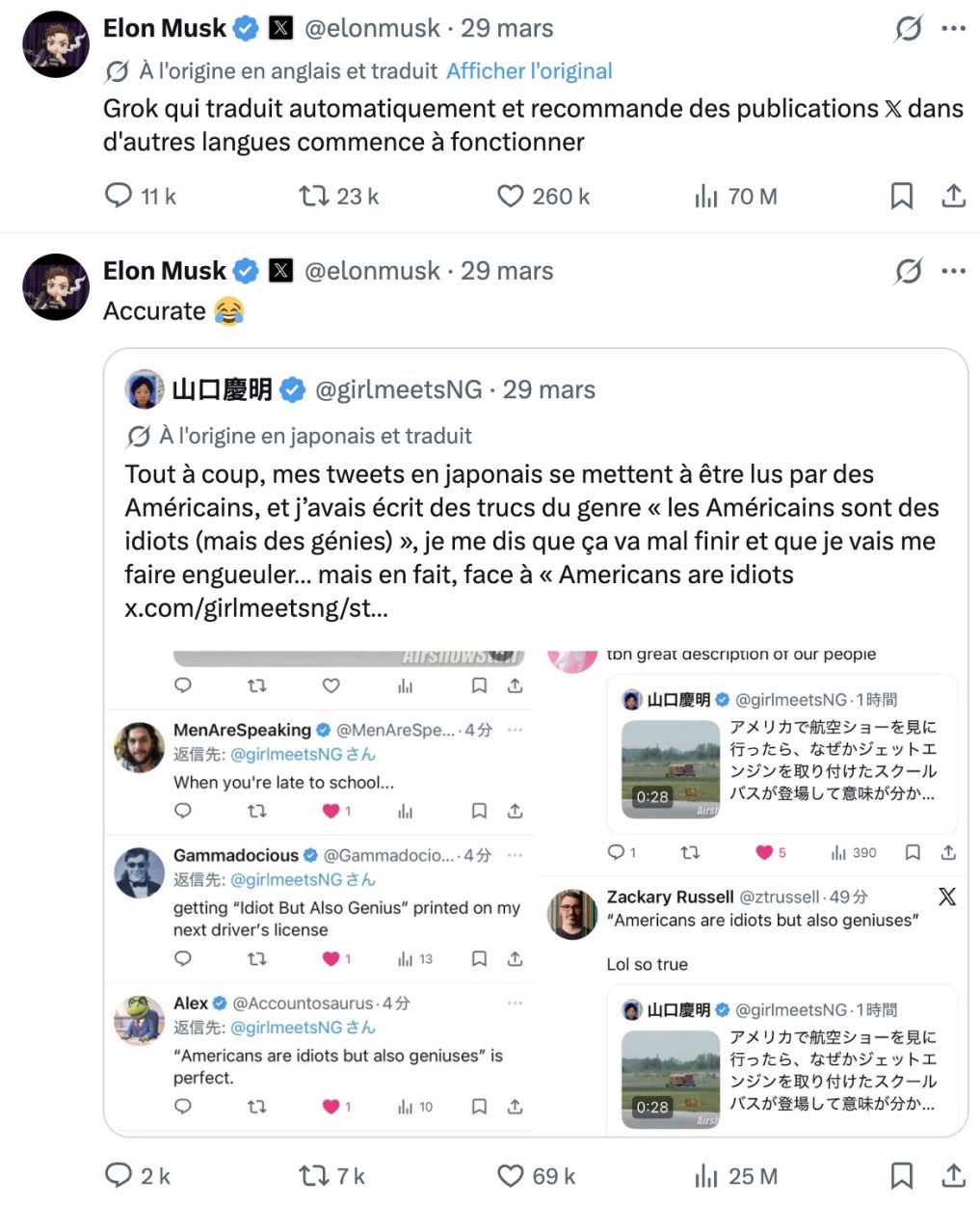Image resolution: width=980 pixels, height=1205 pixels.
Task: Toggle like on the tweet with 260 k likes
Action: (x=510, y=196)
